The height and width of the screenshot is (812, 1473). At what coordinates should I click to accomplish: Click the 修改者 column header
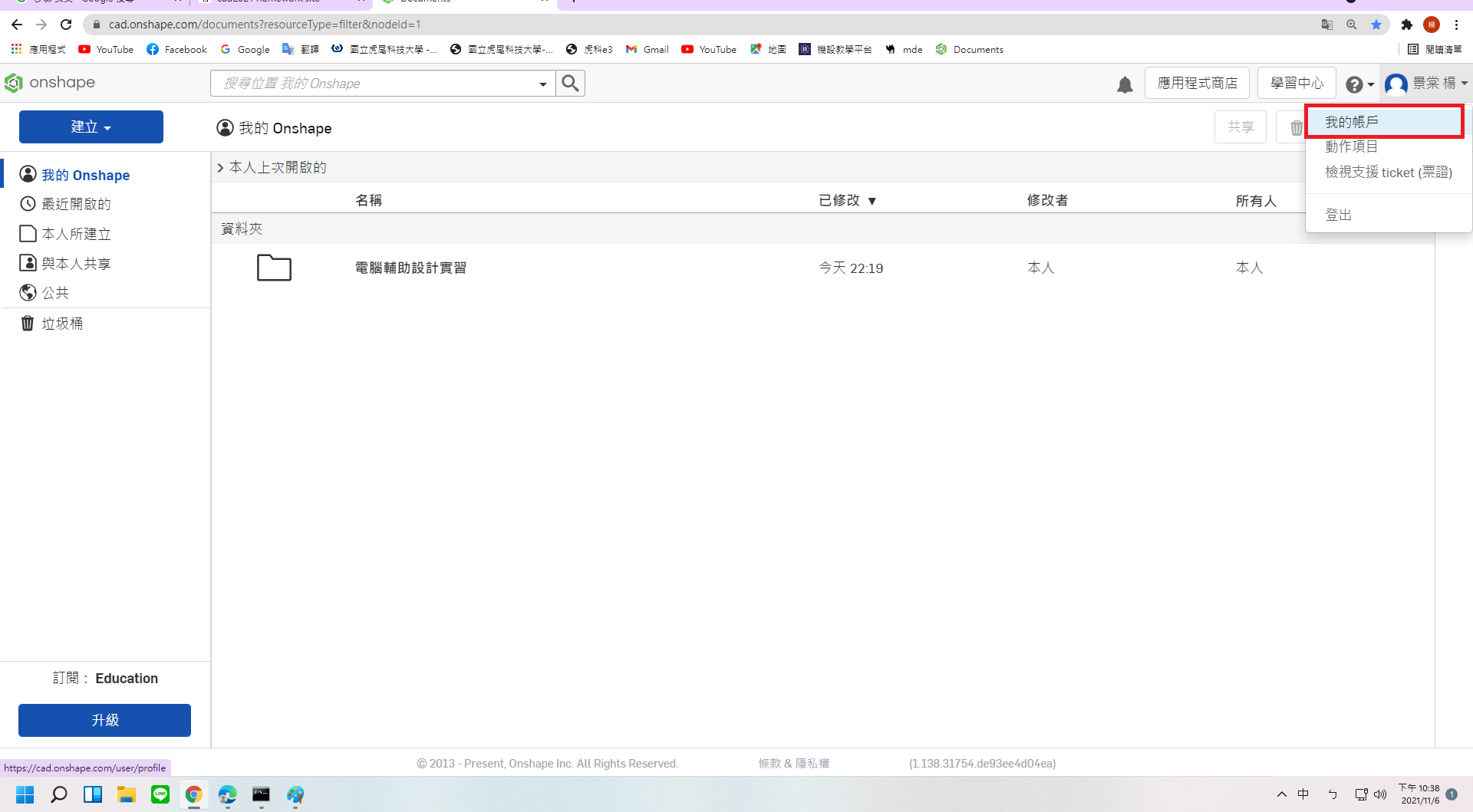(1047, 200)
